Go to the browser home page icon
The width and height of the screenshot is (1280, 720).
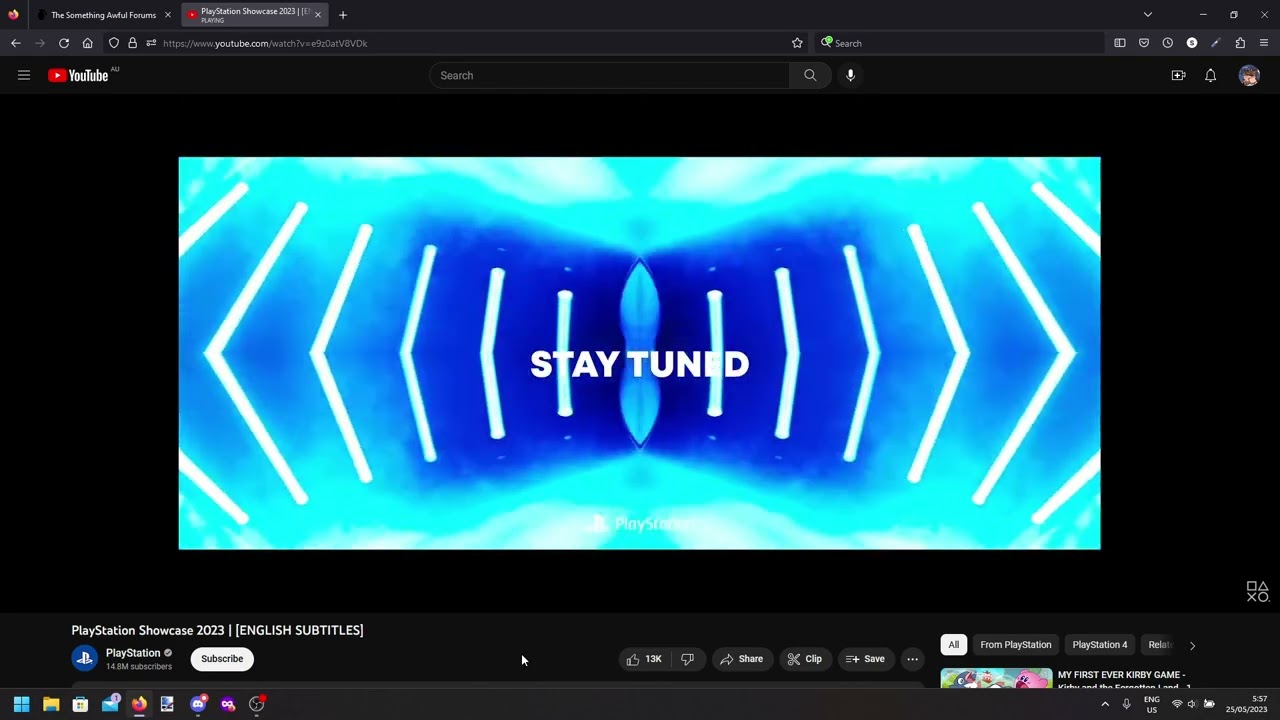88,43
